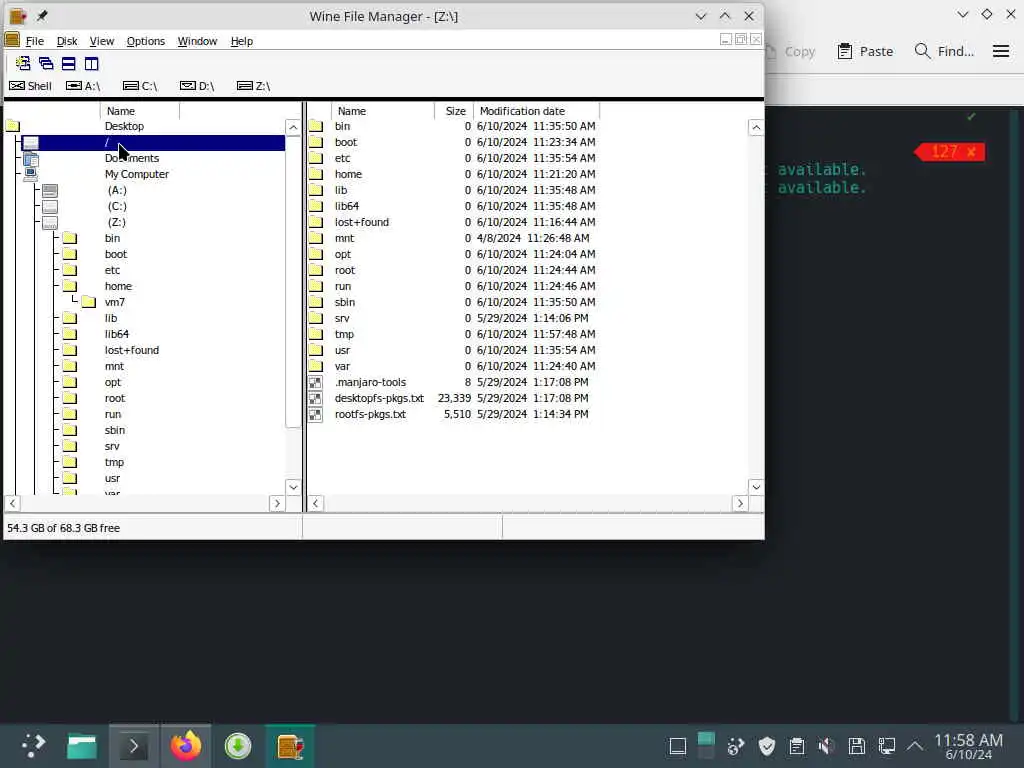Click the left pane Name column header

coord(140,111)
